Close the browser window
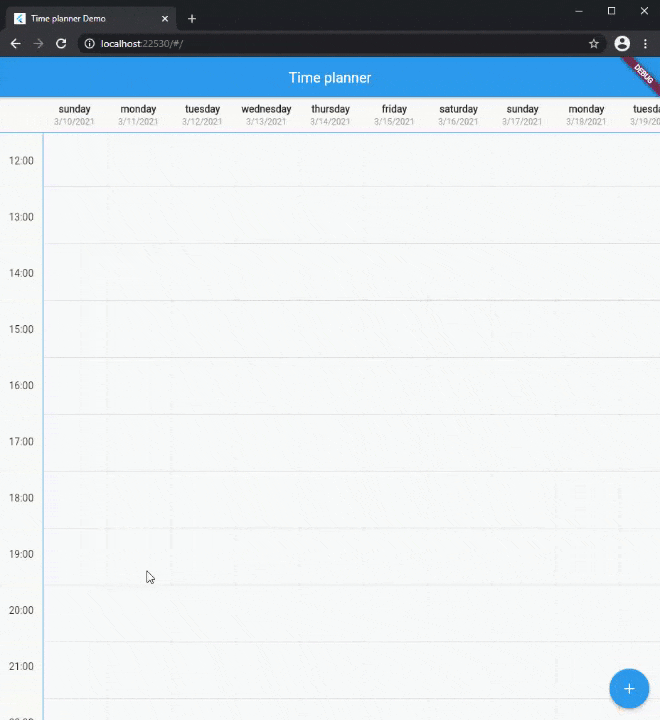Image resolution: width=660 pixels, height=720 pixels. tap(644, 11)
